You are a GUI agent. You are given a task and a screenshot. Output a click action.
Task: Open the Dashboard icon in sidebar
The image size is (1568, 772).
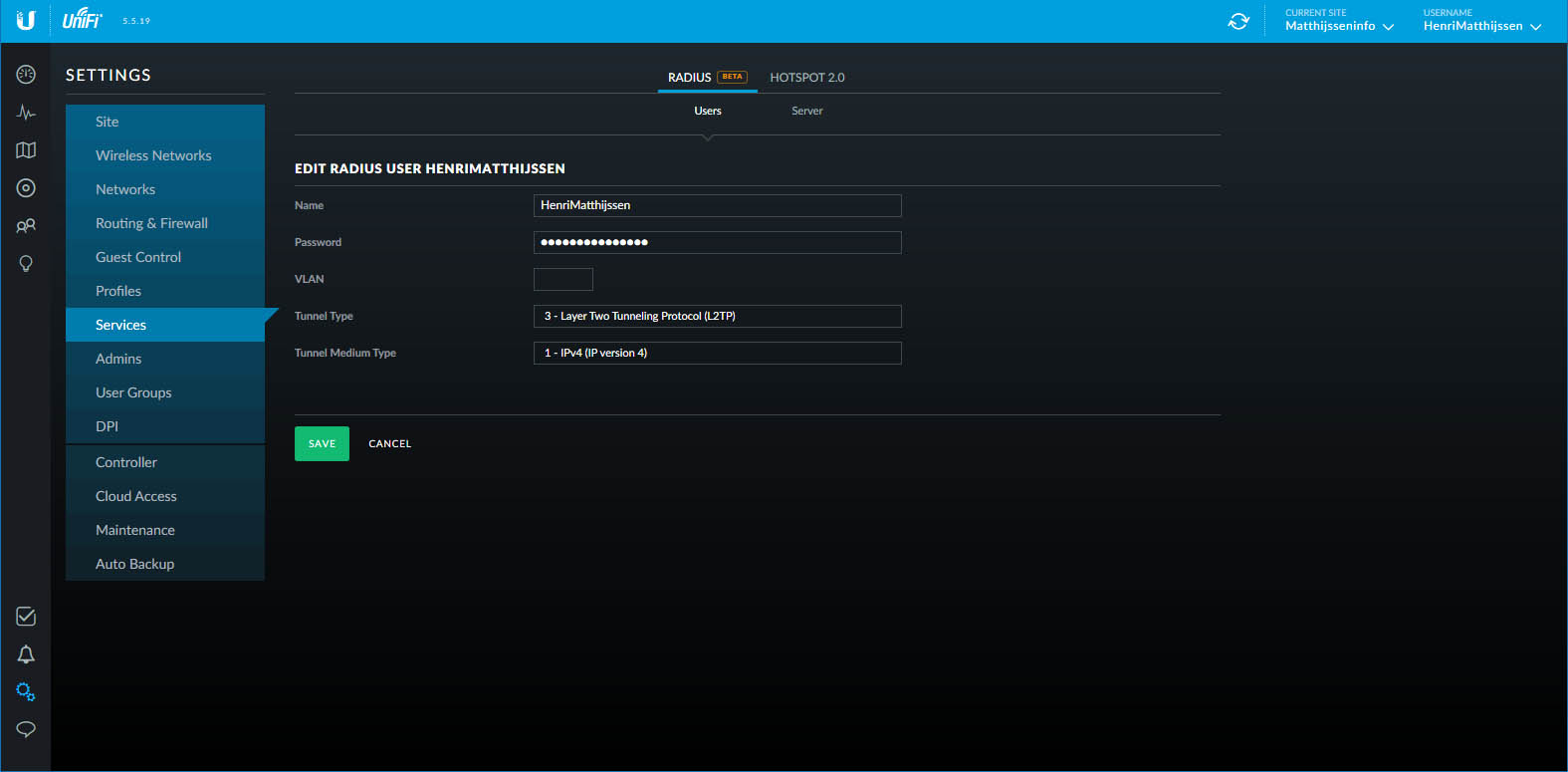tap(26, 75)
